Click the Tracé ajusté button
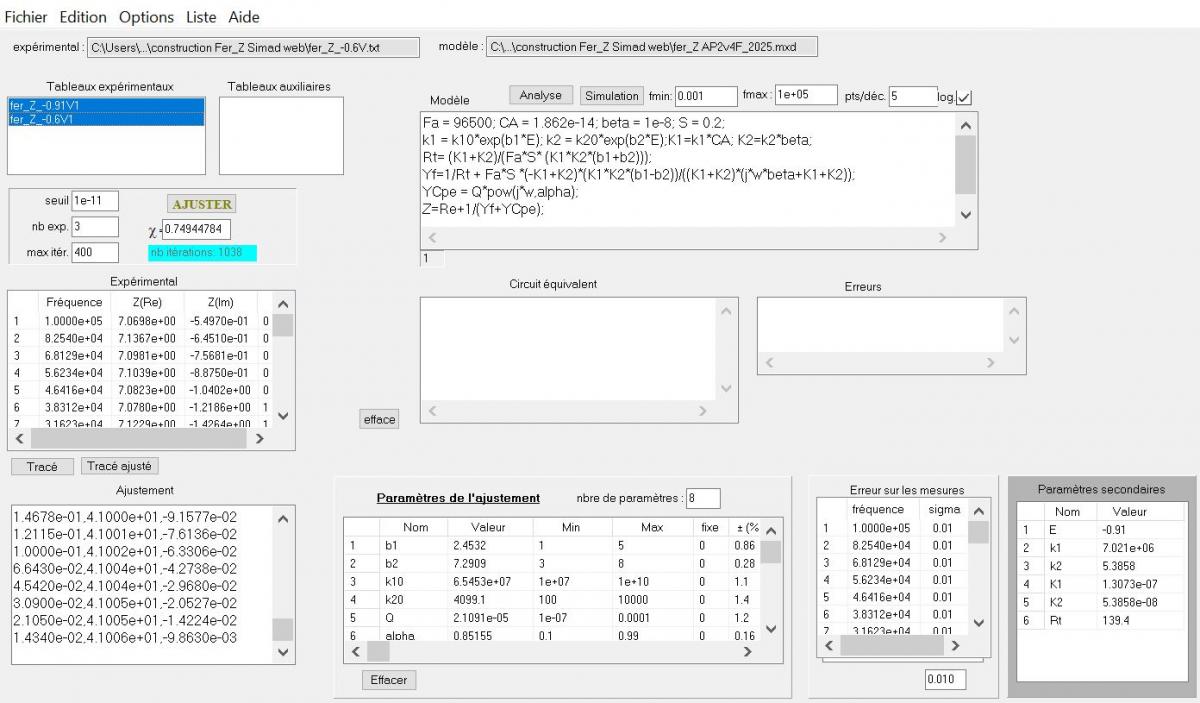This screenshot has width=1200, height=703. (120, 466)
